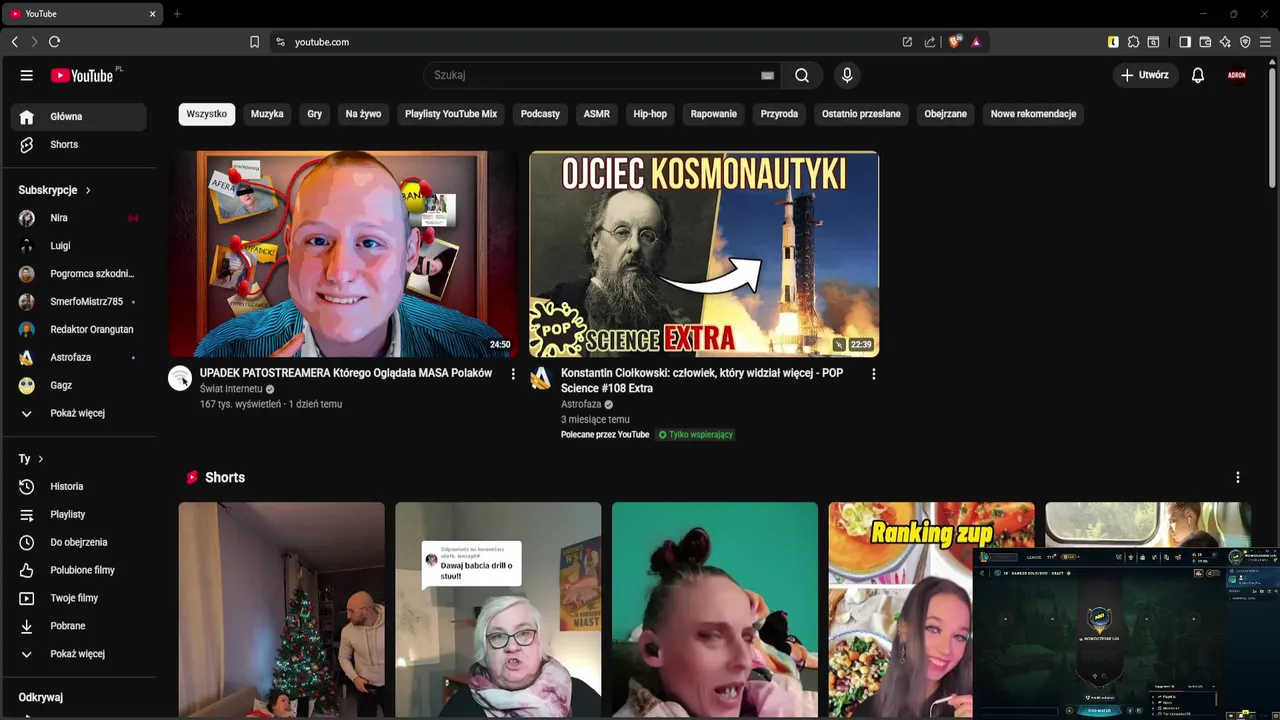Open the Shorts shelf options menu
Image resolution: width=1280 pixels, height=720 pixels.
click(x=1238, y=478)
